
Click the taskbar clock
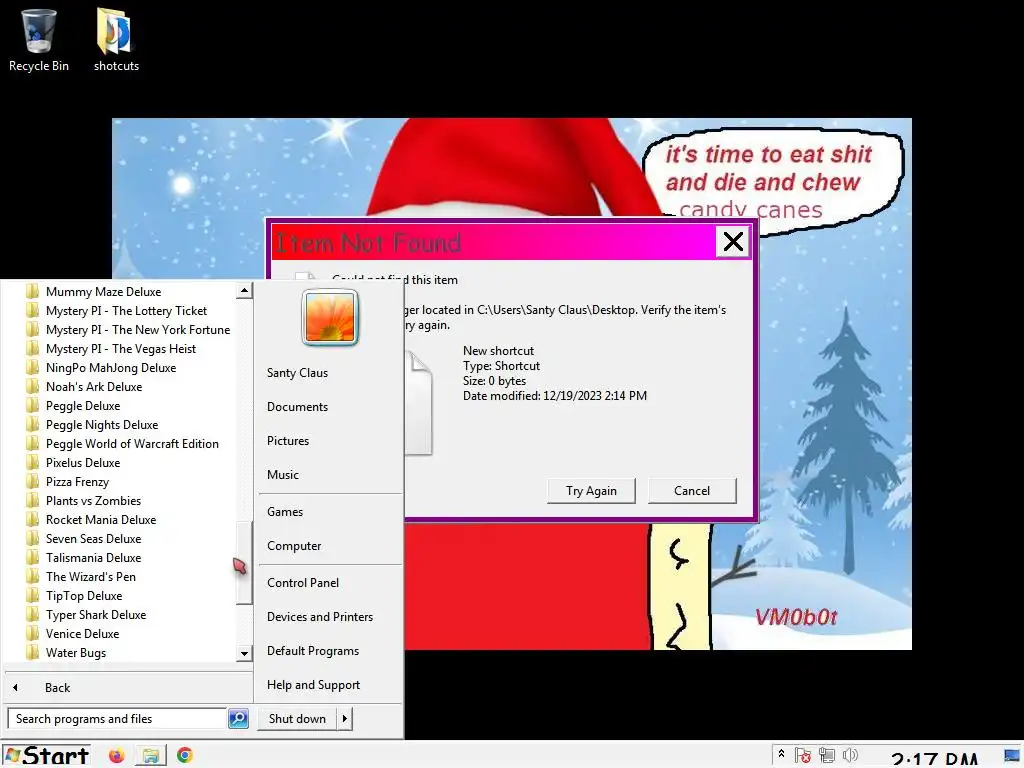click(x=934, y=758)
